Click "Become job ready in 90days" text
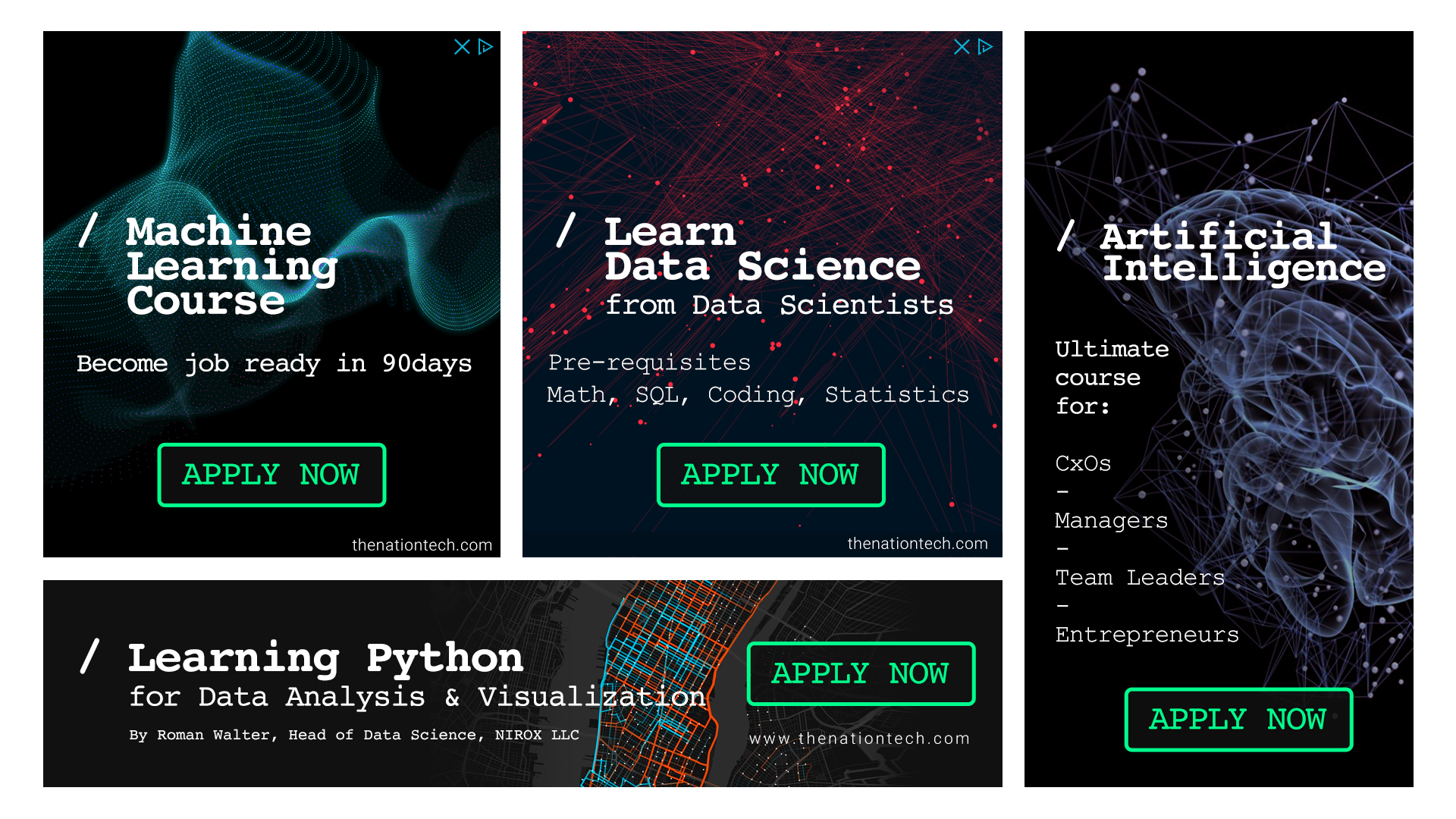1456x819 pixels. click(x=274, y=363)
